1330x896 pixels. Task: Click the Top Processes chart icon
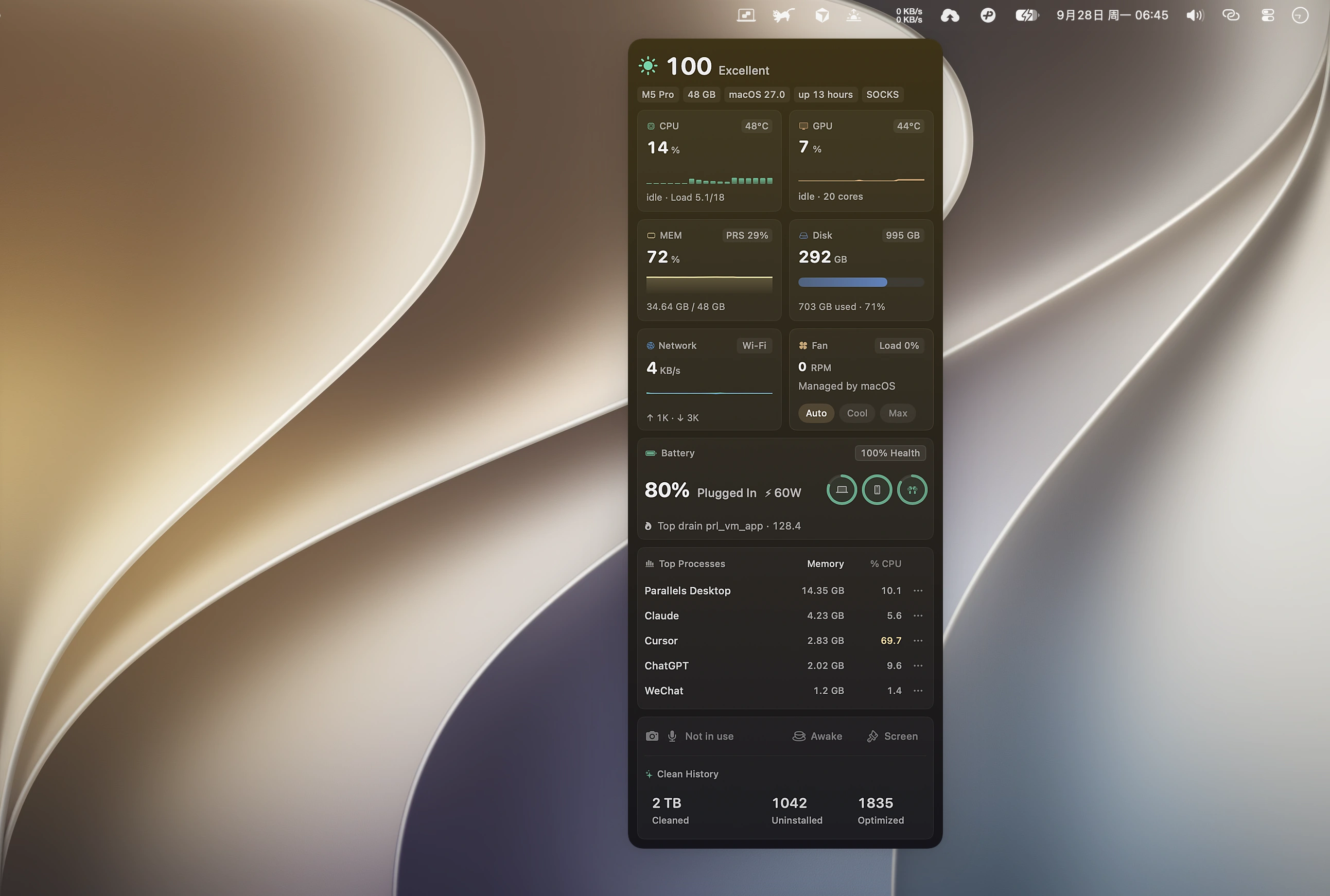pyautogui.click(x=649, y=564)
